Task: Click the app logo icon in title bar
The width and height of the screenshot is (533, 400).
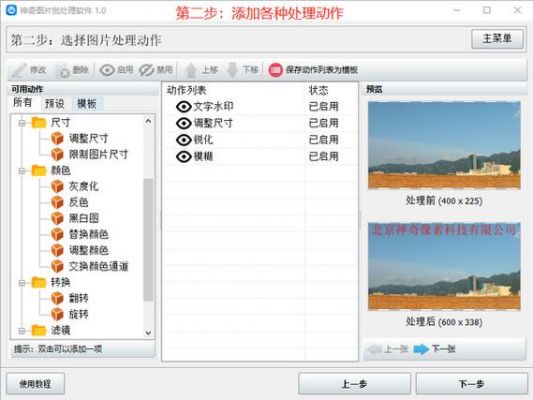Action: (11, 10)
